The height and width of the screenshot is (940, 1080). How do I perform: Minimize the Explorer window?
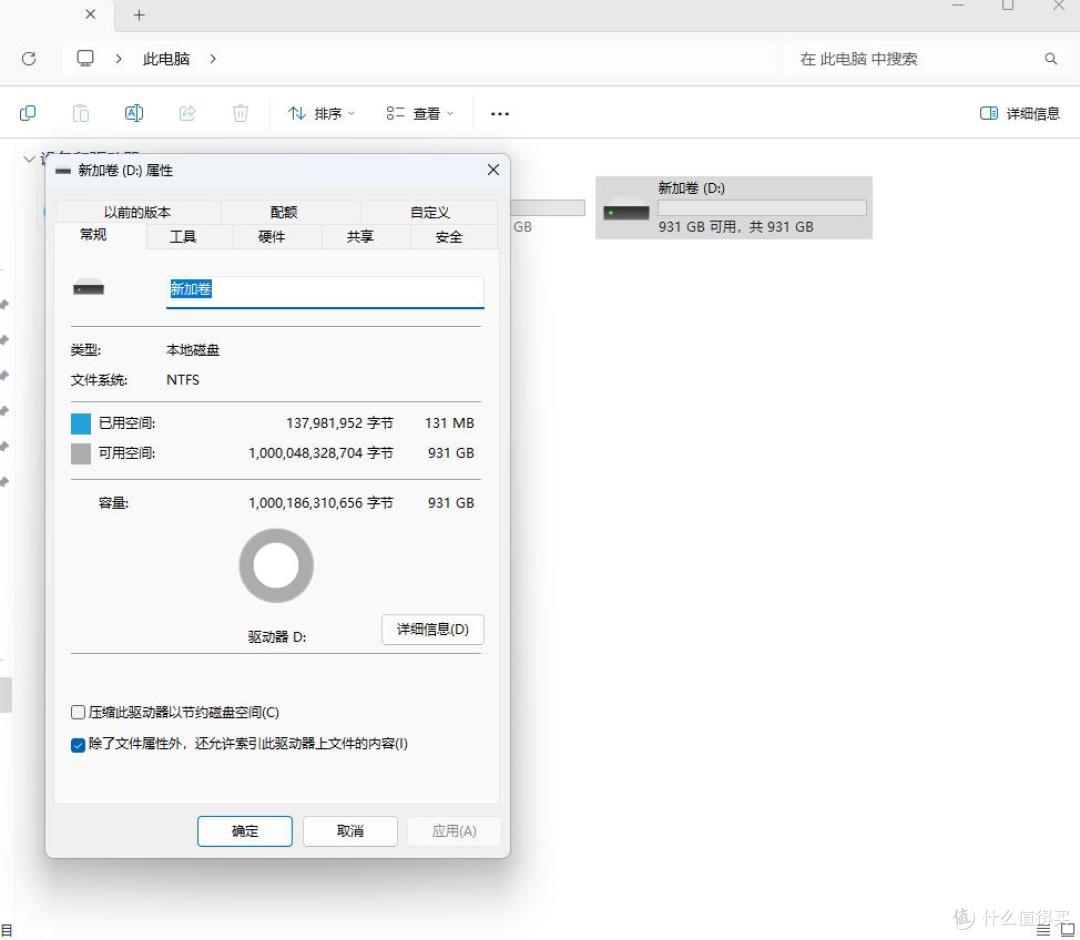[958, 6]
